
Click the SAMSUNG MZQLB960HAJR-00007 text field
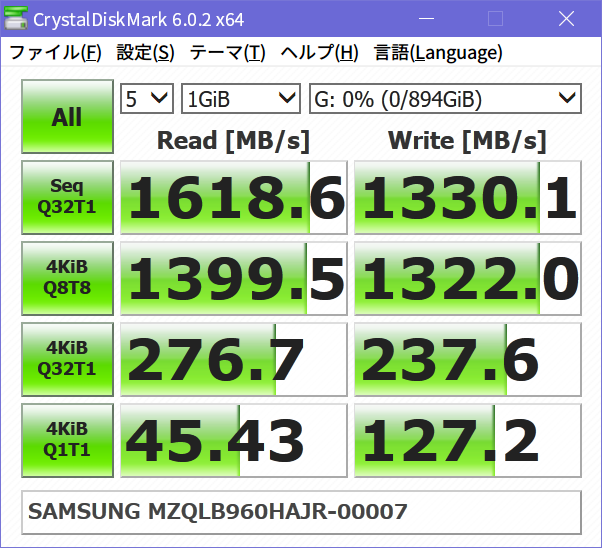click(x=300, y=512)
